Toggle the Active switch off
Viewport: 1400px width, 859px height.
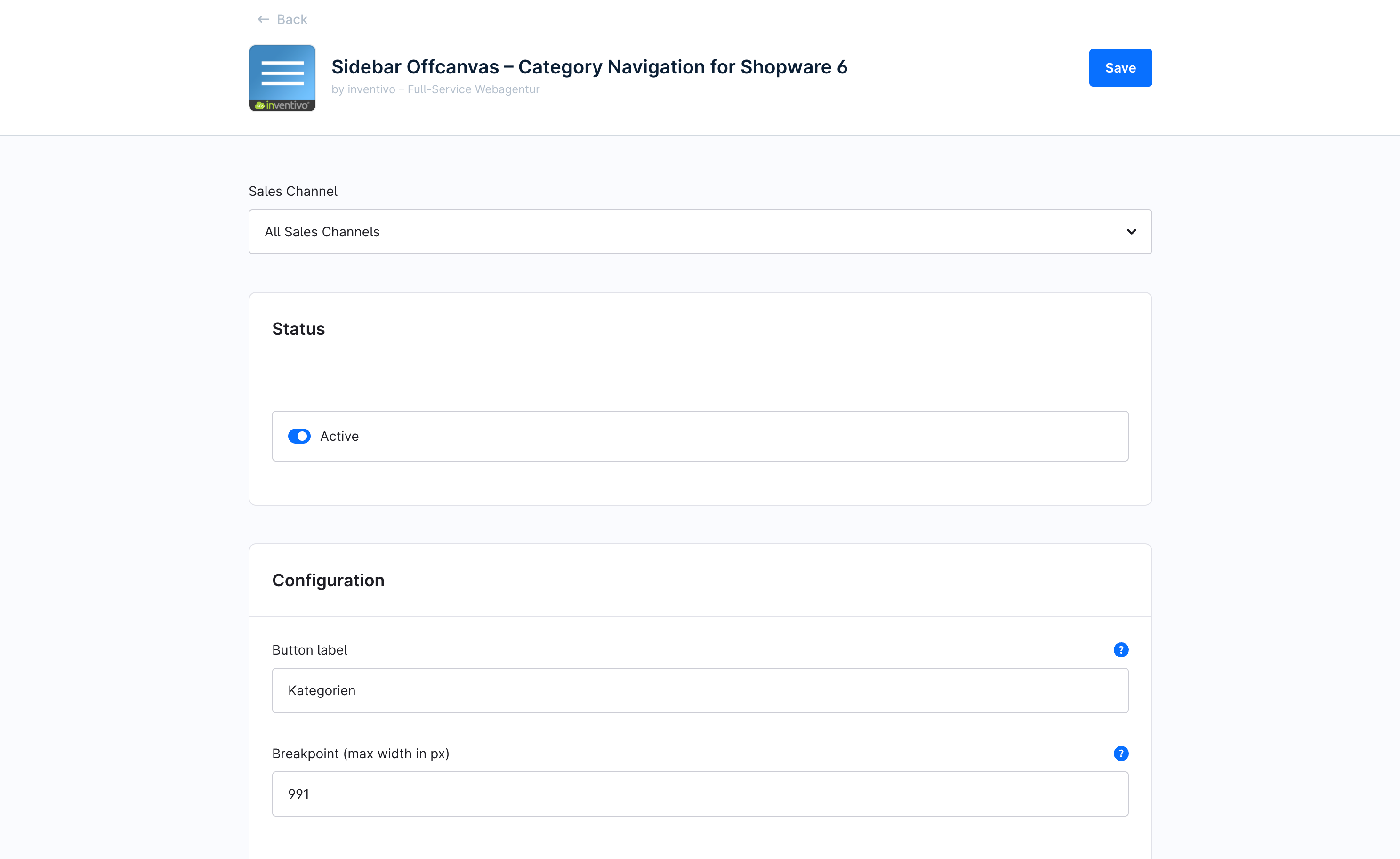[299, 436]
